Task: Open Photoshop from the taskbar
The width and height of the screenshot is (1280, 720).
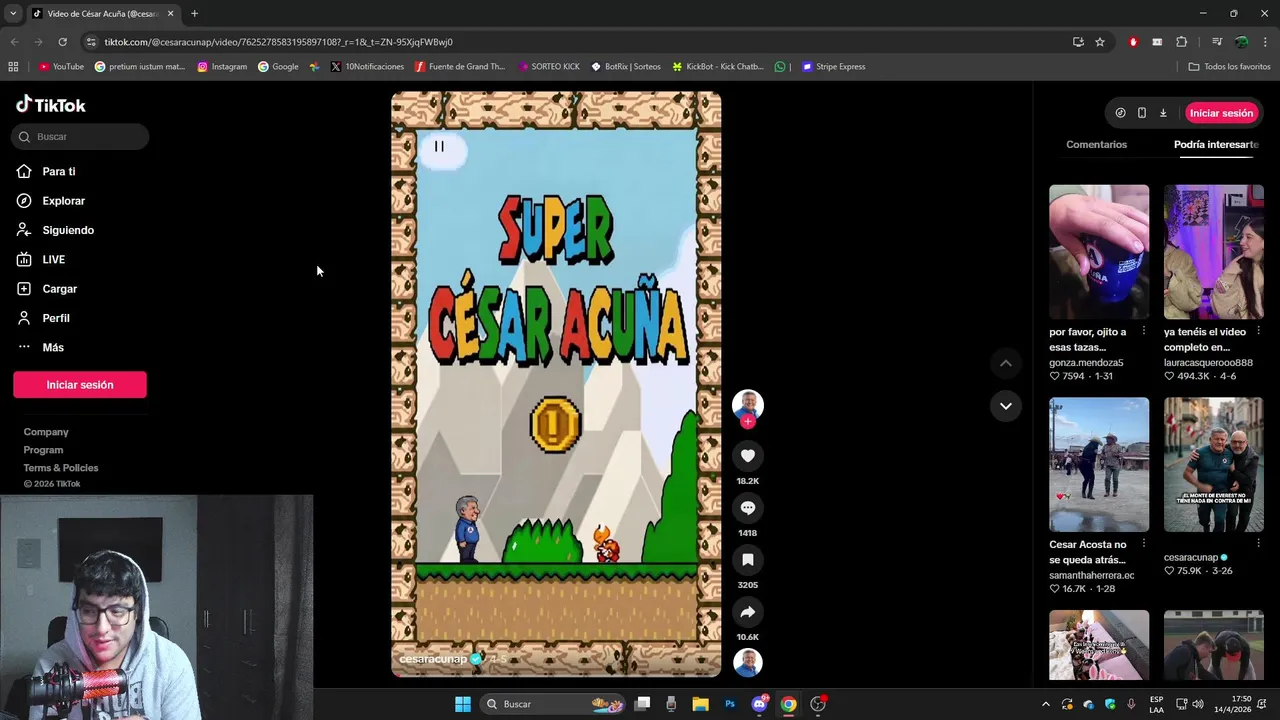Action: point(730,704)
